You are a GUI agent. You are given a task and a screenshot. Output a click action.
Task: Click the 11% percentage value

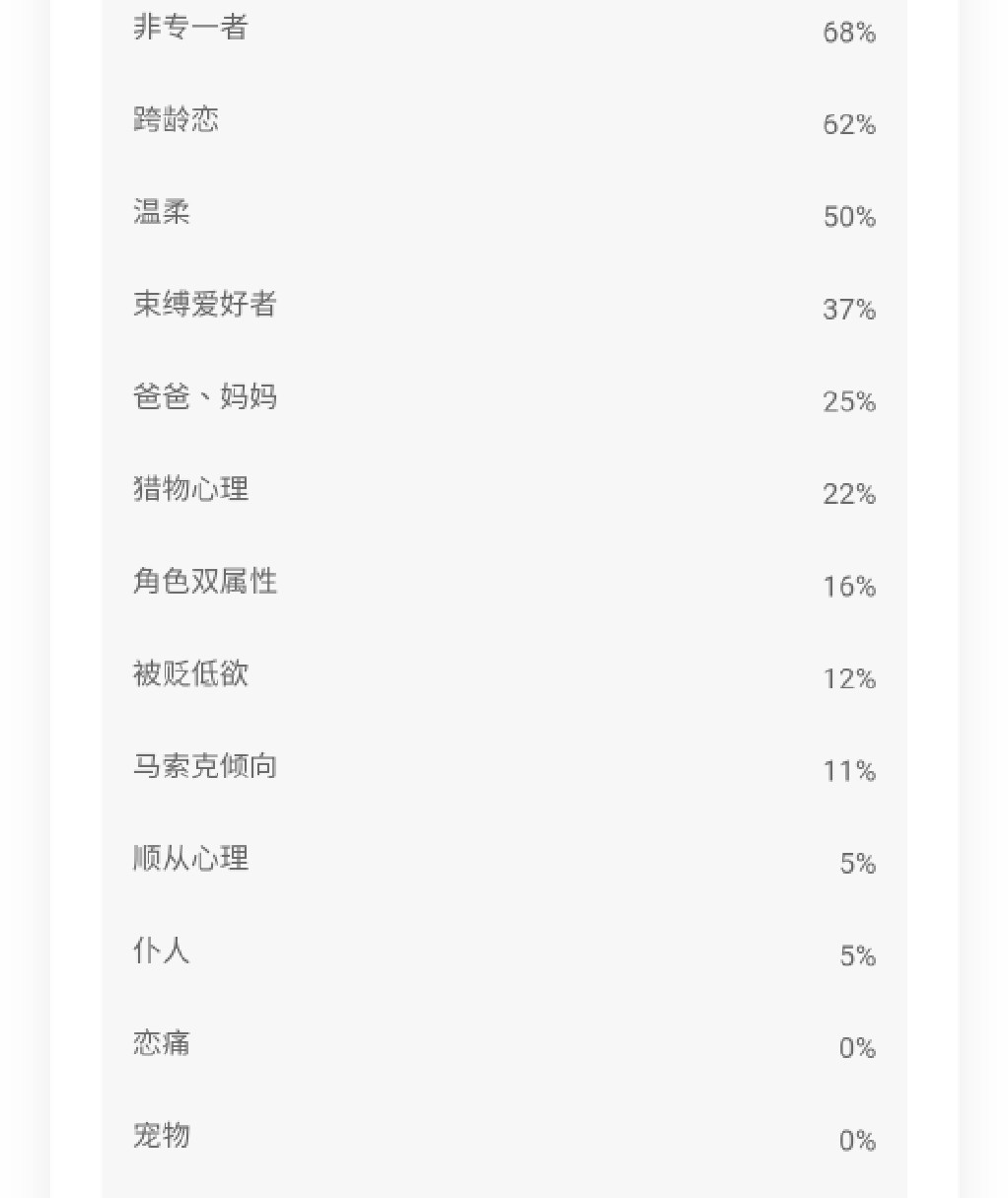849,771
